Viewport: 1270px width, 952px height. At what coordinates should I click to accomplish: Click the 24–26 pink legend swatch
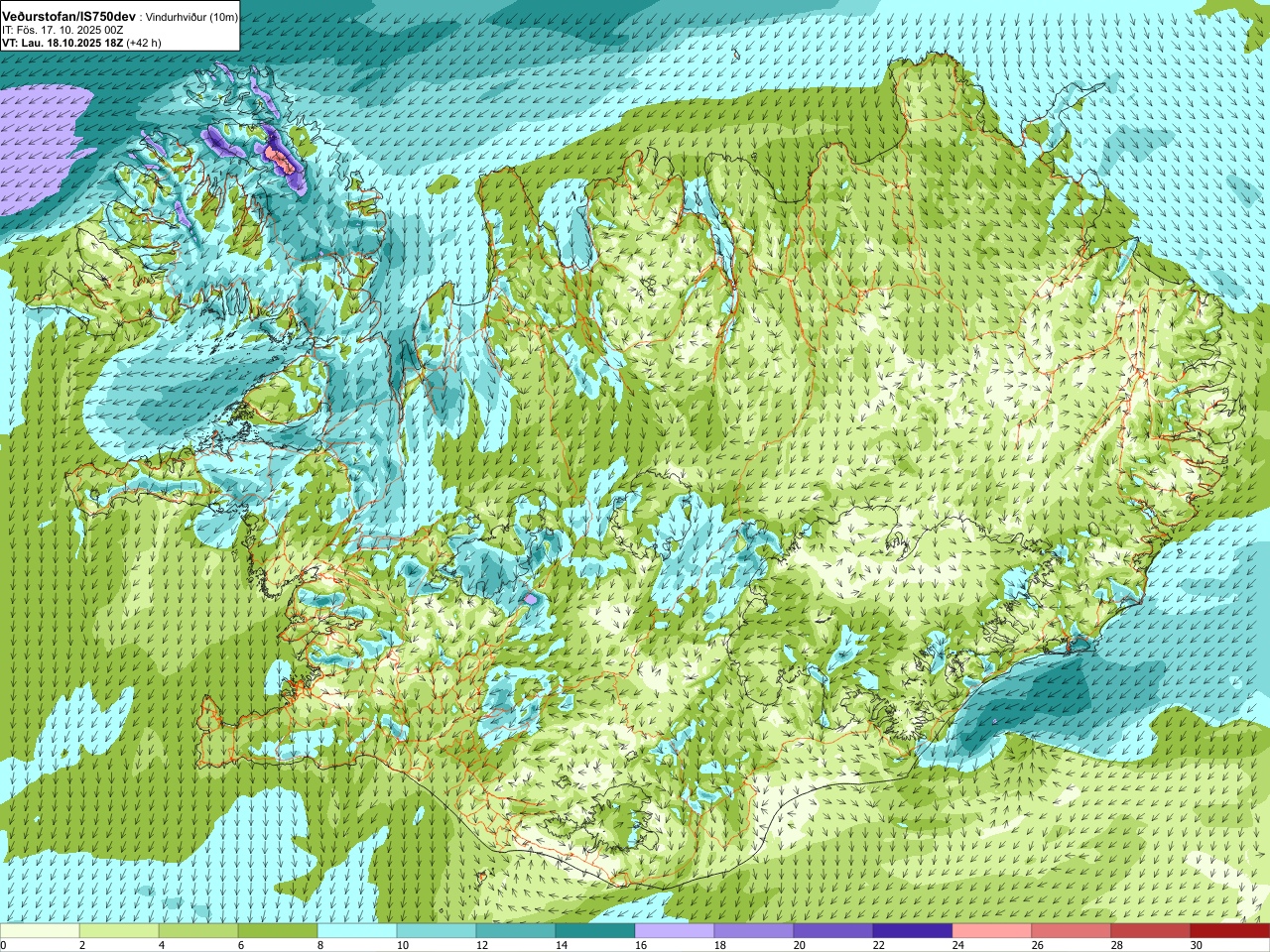(x=992, y=931)
